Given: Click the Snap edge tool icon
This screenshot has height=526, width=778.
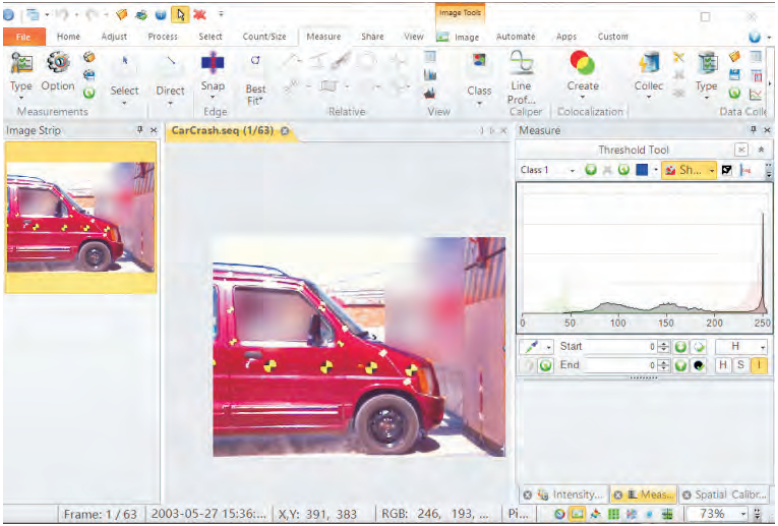Looking at the screenshot, I should point(213,64).
